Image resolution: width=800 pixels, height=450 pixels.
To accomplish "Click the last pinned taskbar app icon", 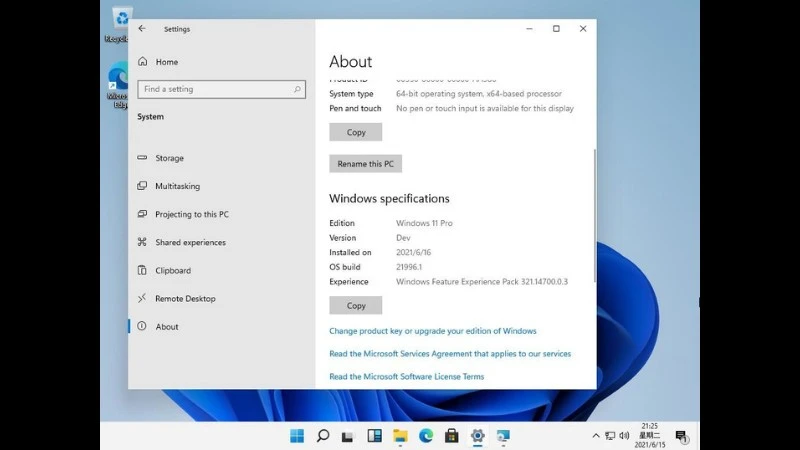I will click(503, 436).
